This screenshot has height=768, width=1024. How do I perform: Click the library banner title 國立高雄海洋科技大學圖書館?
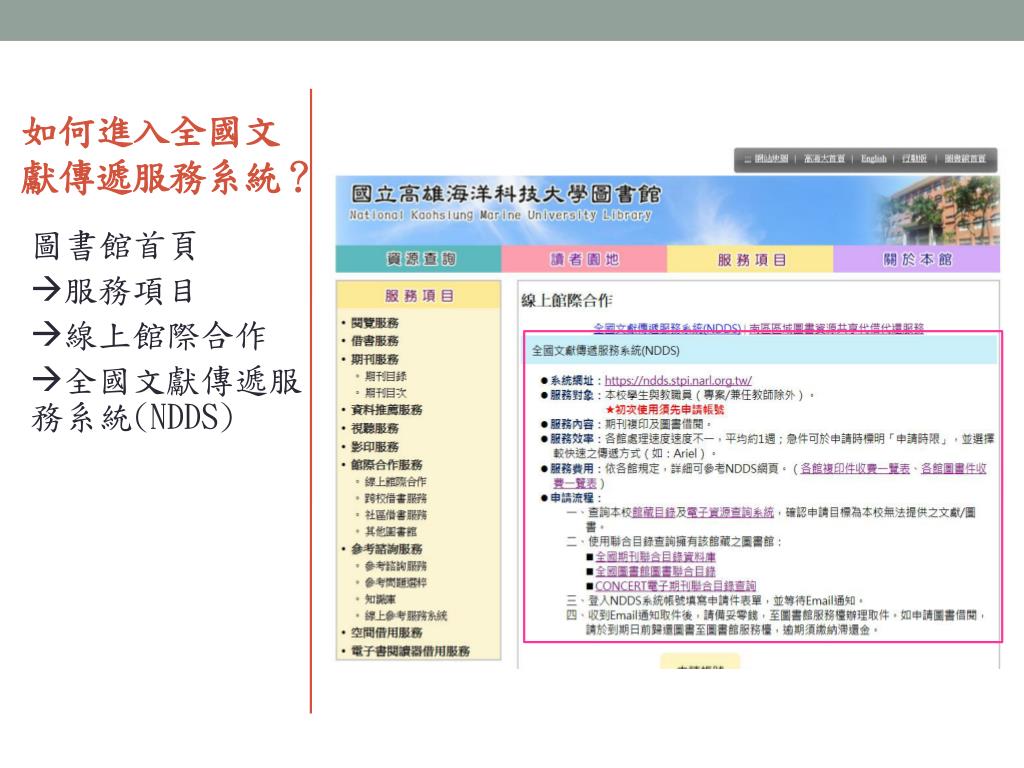pyautogui.click(x=506, y=194)
